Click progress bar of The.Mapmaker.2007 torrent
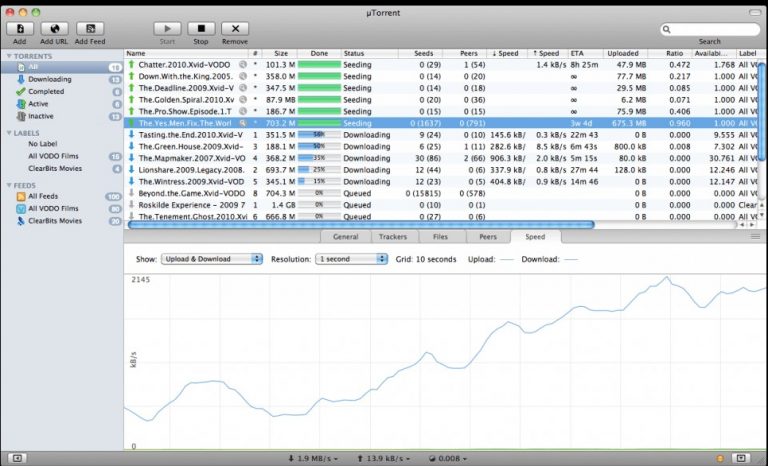Screen dimensions: 768x466 click(319, 158)
